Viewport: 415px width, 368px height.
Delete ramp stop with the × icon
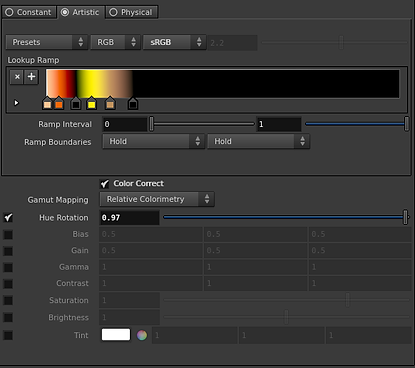point(17,77)
